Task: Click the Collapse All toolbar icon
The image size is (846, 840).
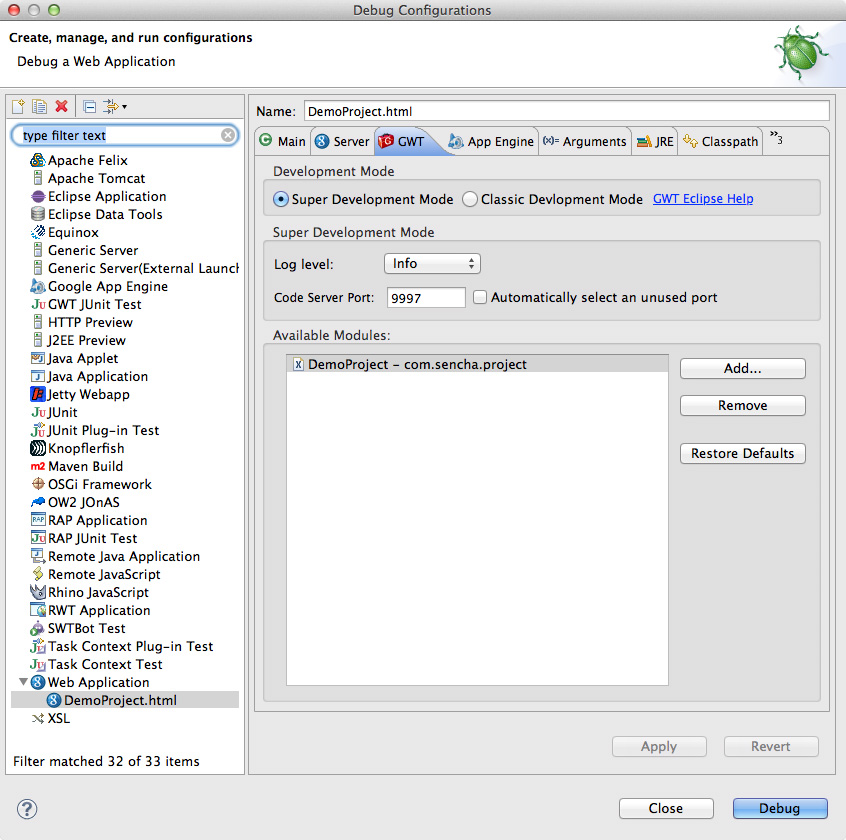Action: point(90,107)
